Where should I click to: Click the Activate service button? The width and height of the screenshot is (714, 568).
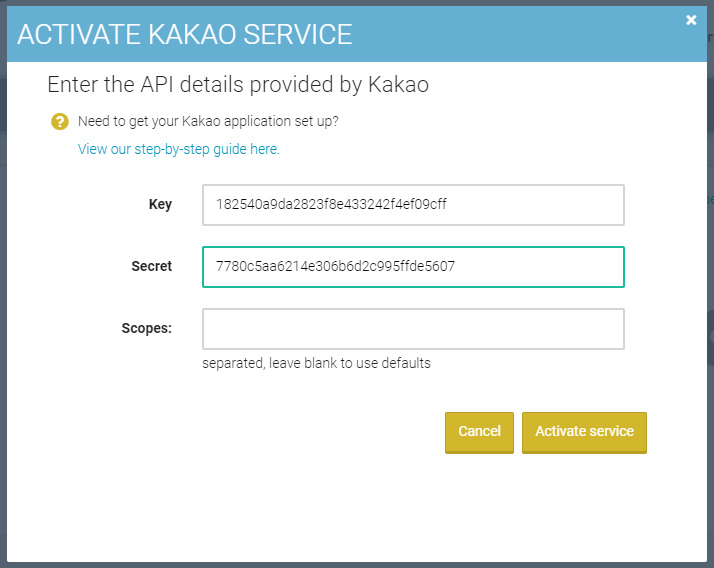[x=584, y=432]
